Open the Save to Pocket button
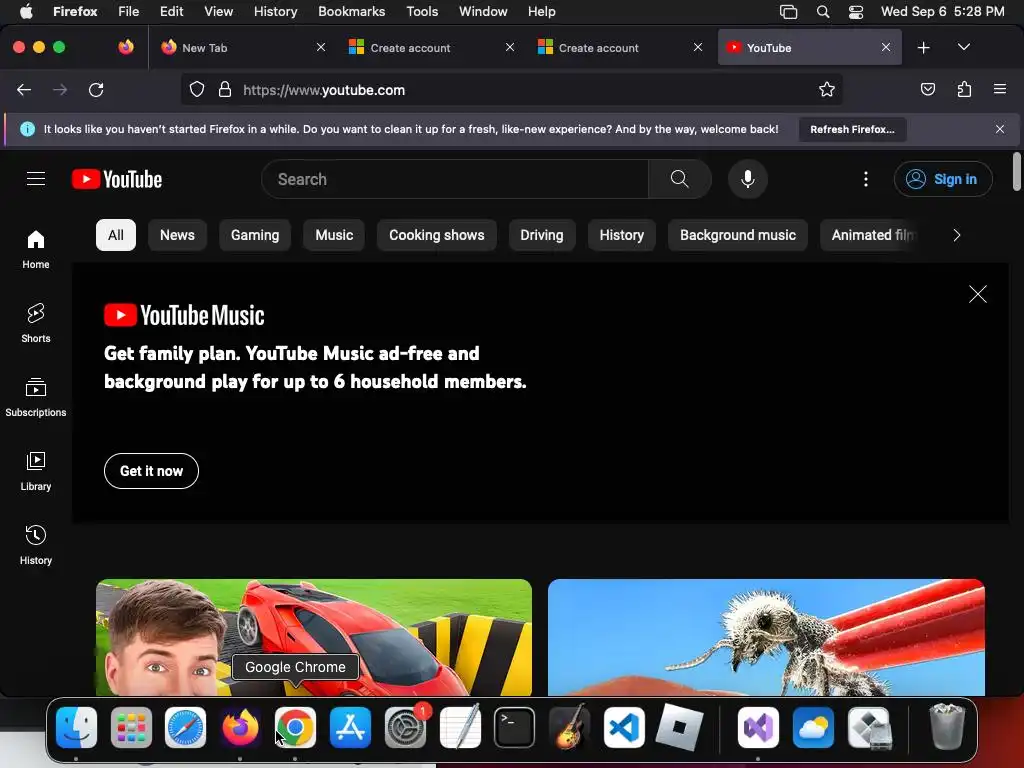The image size is (1024, 768). click(x=927, y=89)
